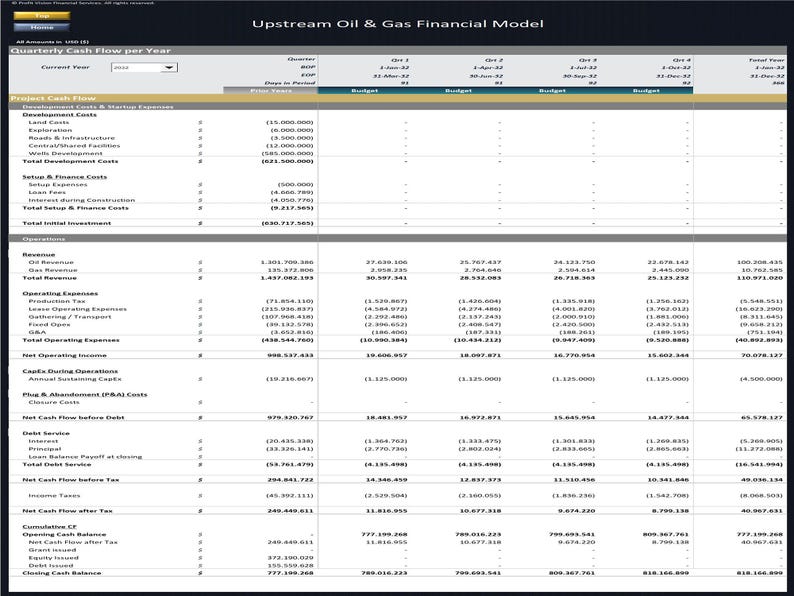
Task: Click G&A prior years value (3.652.816)
Action: tap(292, 333)
